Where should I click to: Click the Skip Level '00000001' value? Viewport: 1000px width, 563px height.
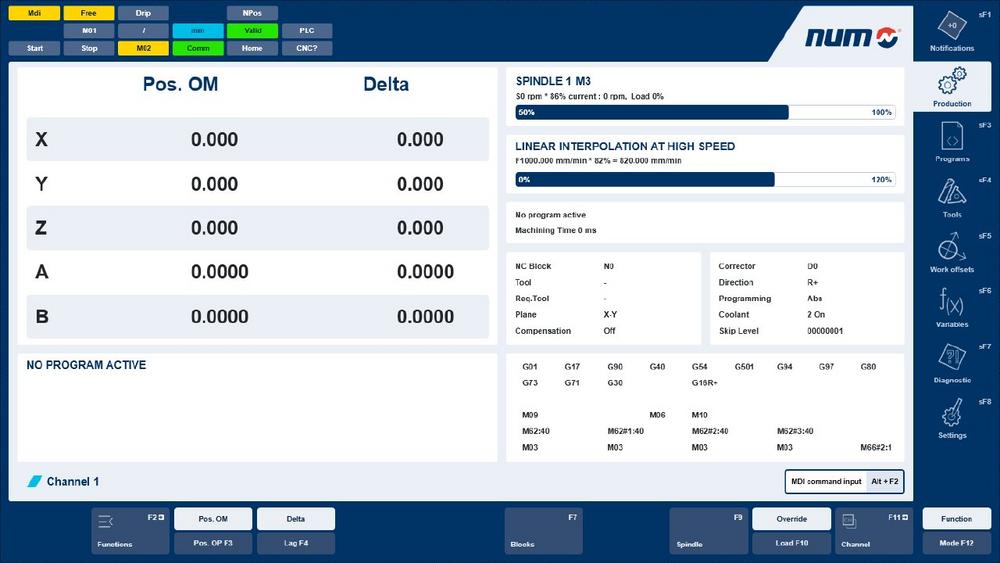825,331
